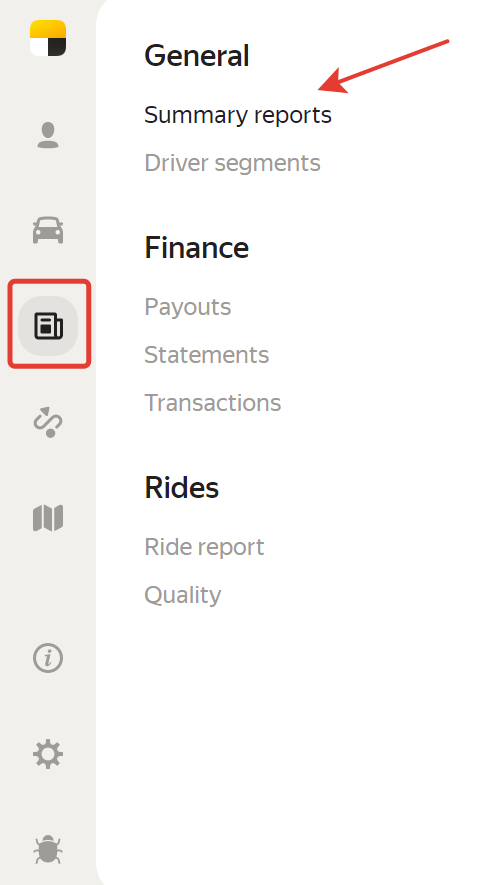490x885 pixels.
Task: Open the Drivers profile icon in sidebar
Action: [48, 135]
